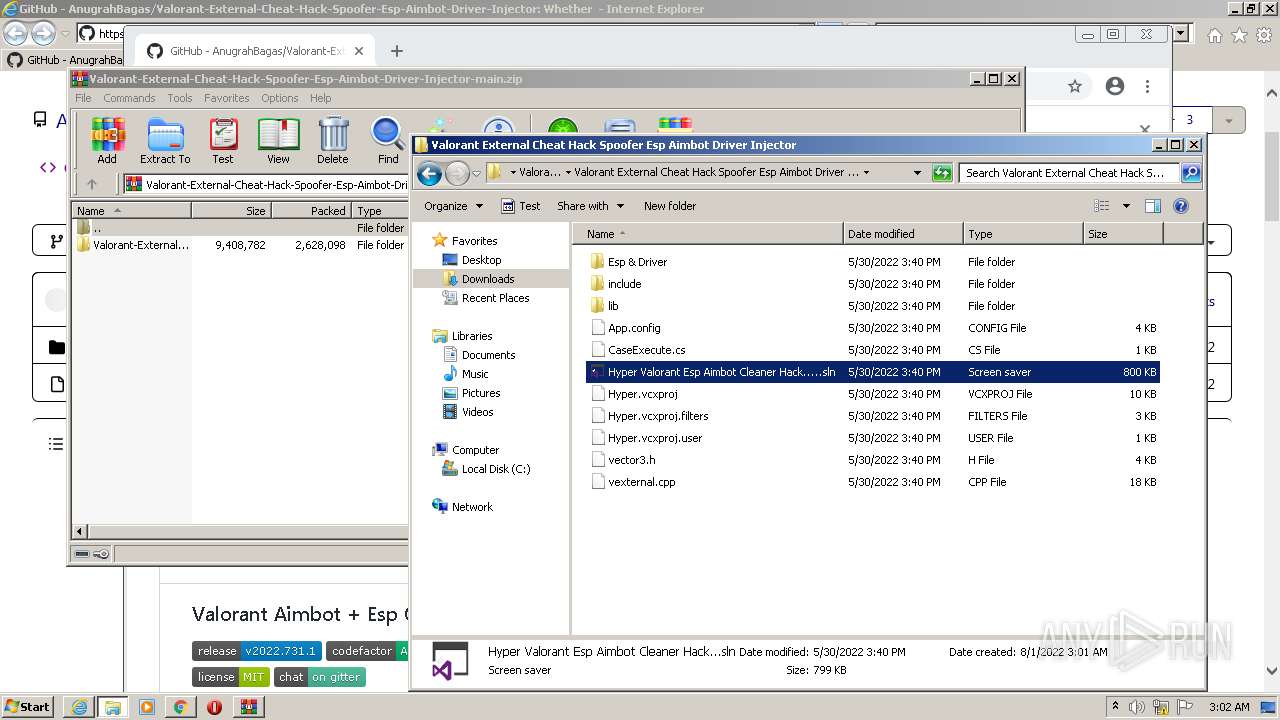Toggle the Explorer preview pane icon
Viewport: 1280px width, 720px height.
coord(1152,206)
